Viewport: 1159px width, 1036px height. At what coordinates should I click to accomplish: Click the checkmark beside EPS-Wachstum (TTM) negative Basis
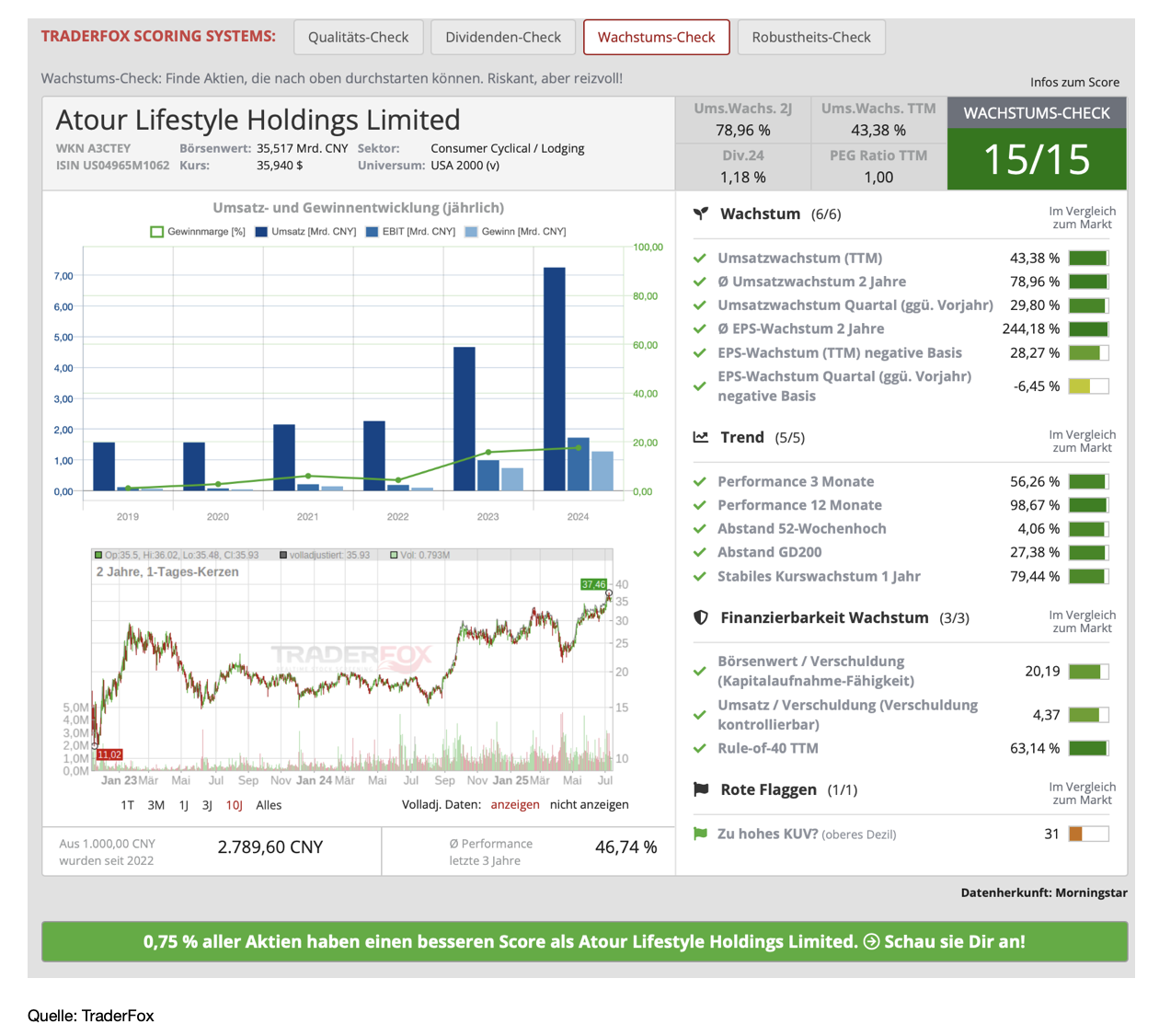click(700, 352)
